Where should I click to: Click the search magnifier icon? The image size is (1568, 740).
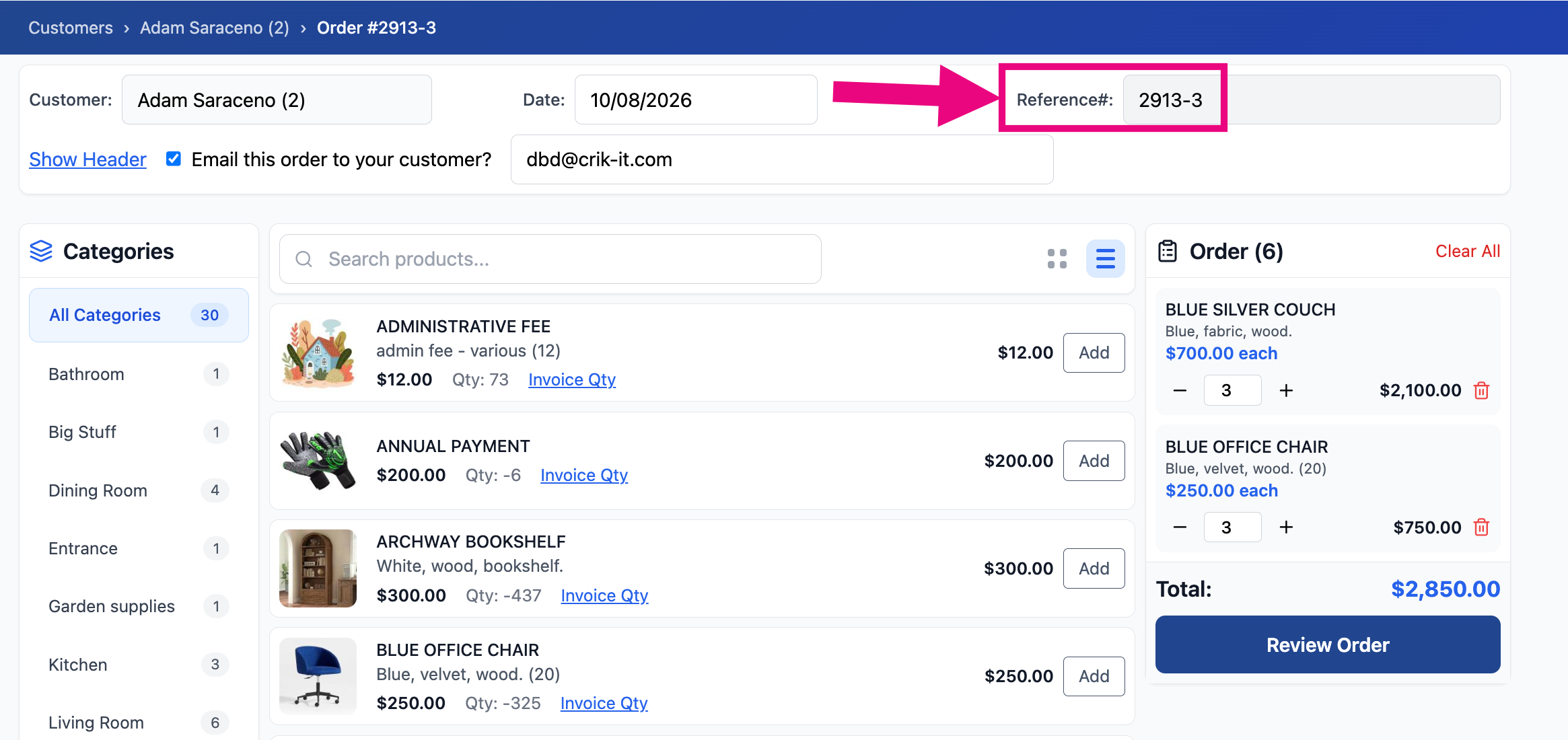point(304,259)
